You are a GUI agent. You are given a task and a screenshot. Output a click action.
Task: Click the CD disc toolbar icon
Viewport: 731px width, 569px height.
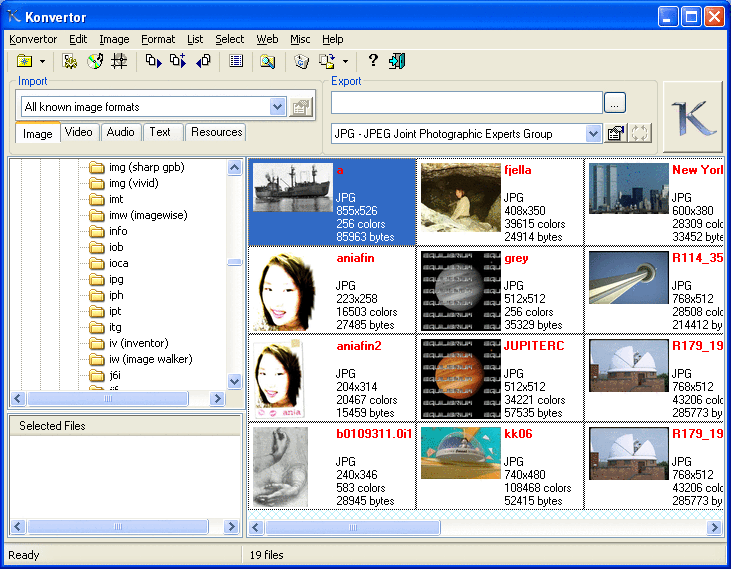[95, 61]
